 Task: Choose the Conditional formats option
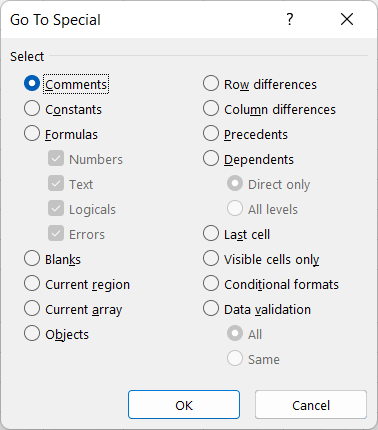click(x=211, y=283)
